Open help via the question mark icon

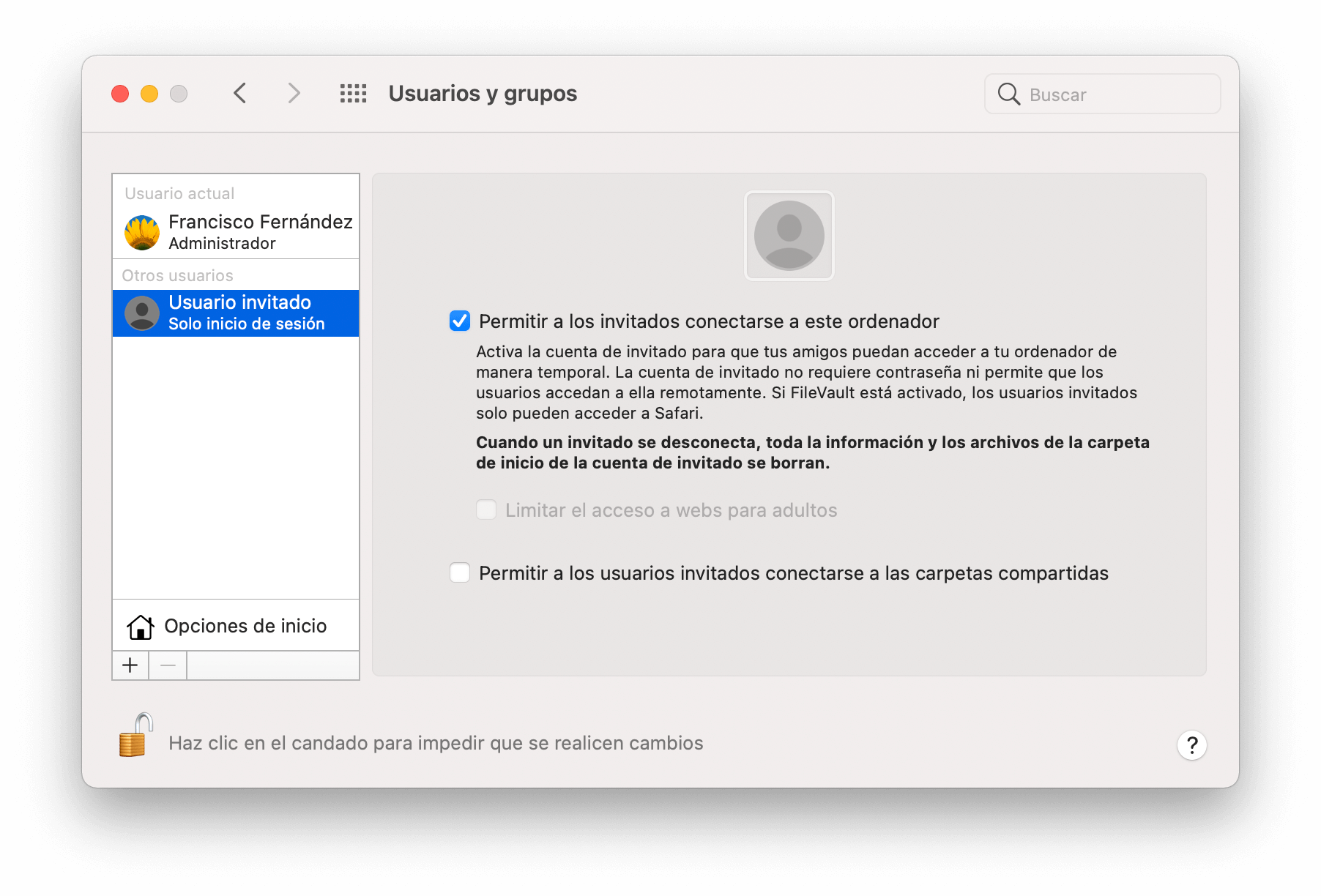point(1191,746)
